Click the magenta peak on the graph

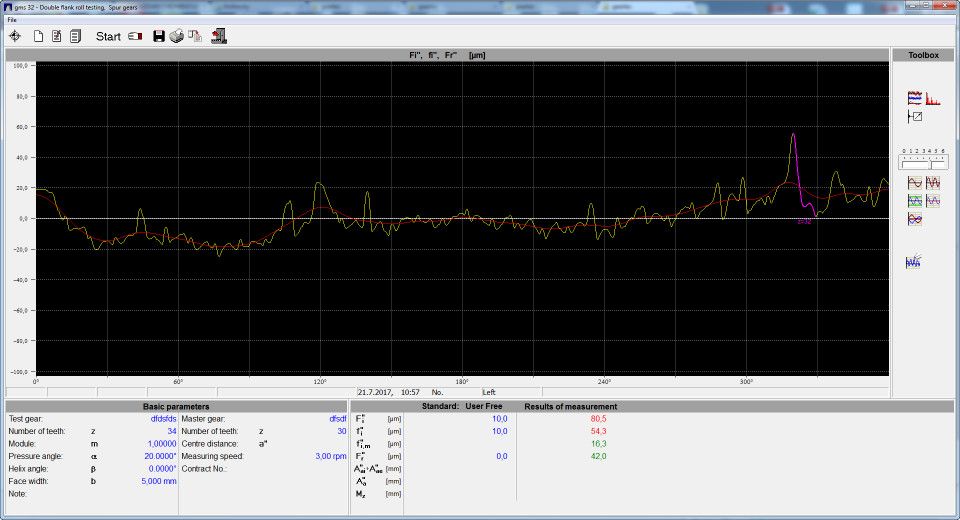(794, 138)
